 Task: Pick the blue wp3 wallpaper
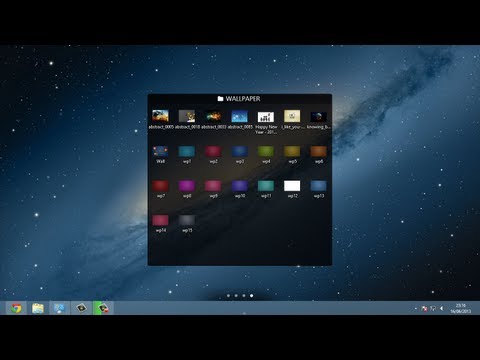point(240,151)
